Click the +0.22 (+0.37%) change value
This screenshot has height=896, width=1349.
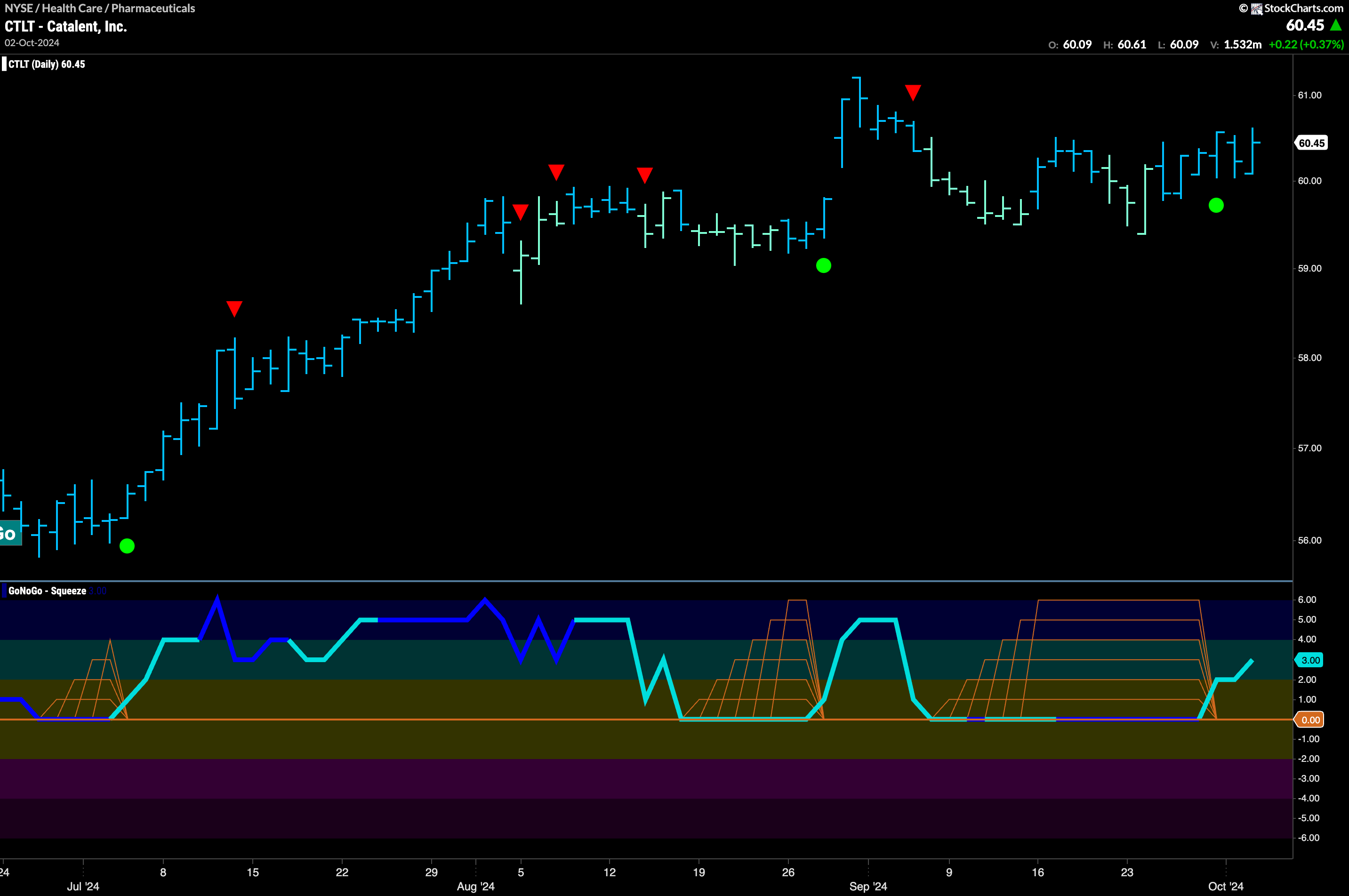1306,45
